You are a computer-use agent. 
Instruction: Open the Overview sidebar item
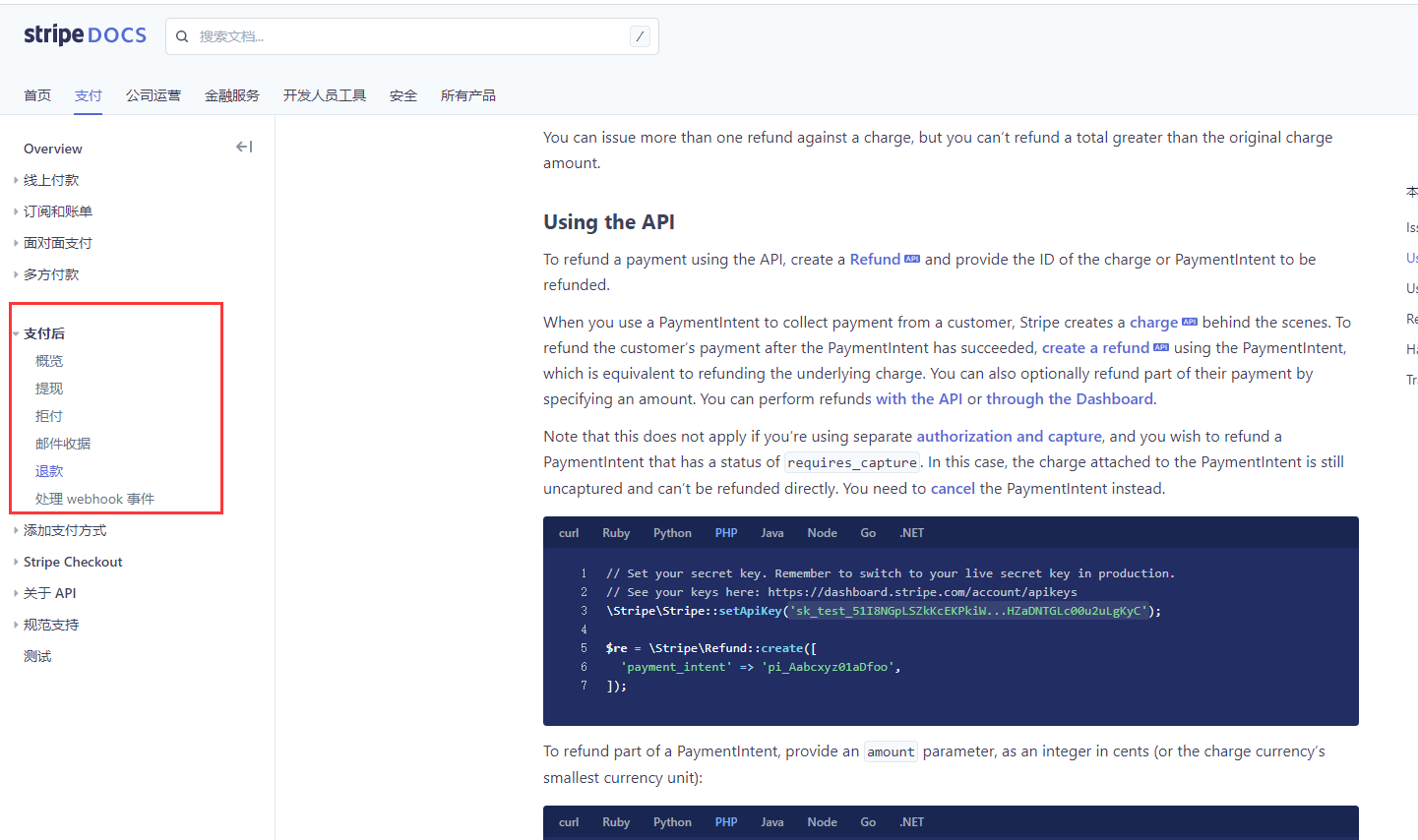[x=53, y=149]
